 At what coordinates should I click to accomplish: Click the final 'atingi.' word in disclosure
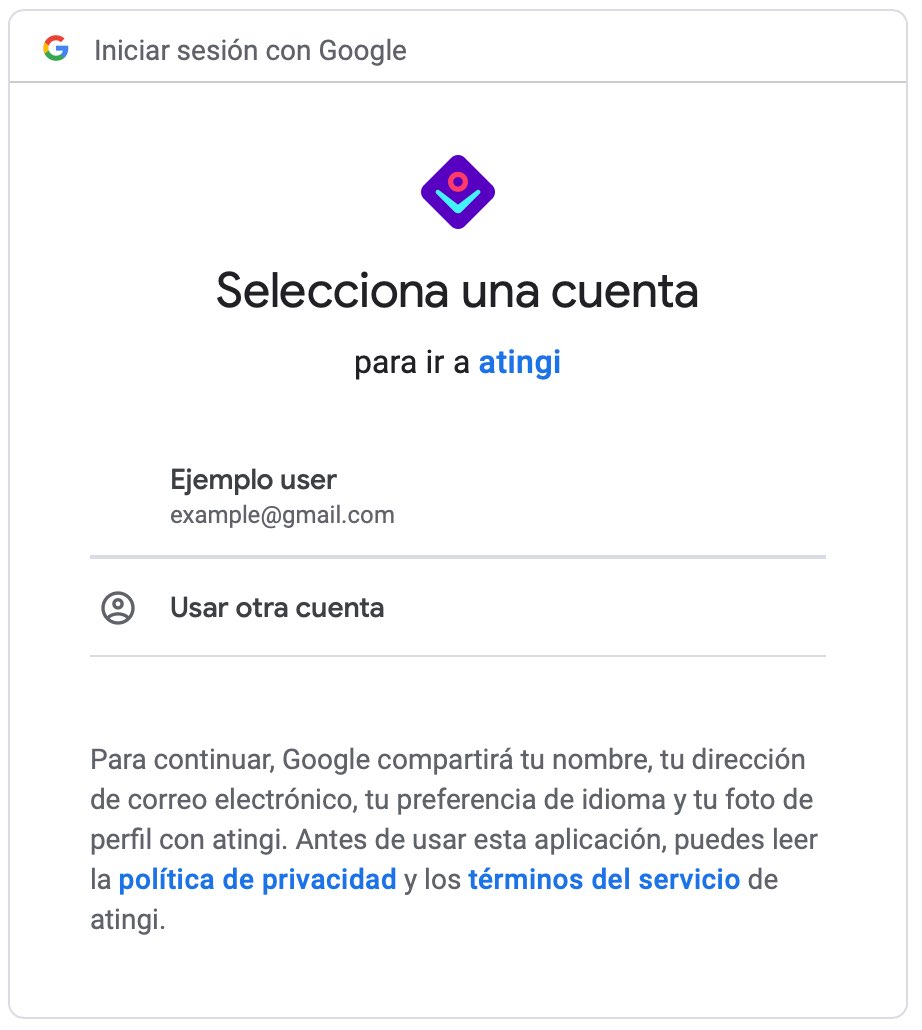pos(127,920)
